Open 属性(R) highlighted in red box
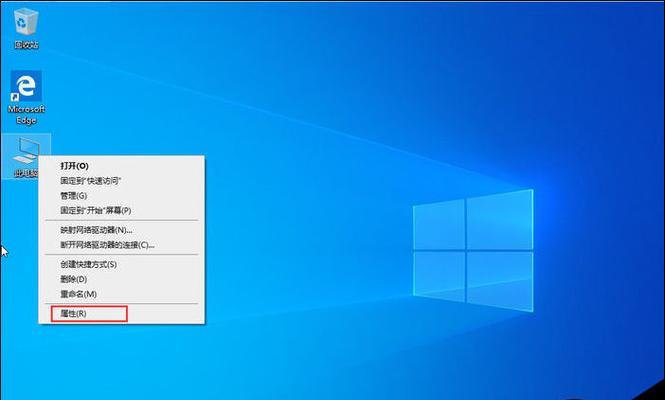This screenshot has height=400, width=665. coord(74,314)
